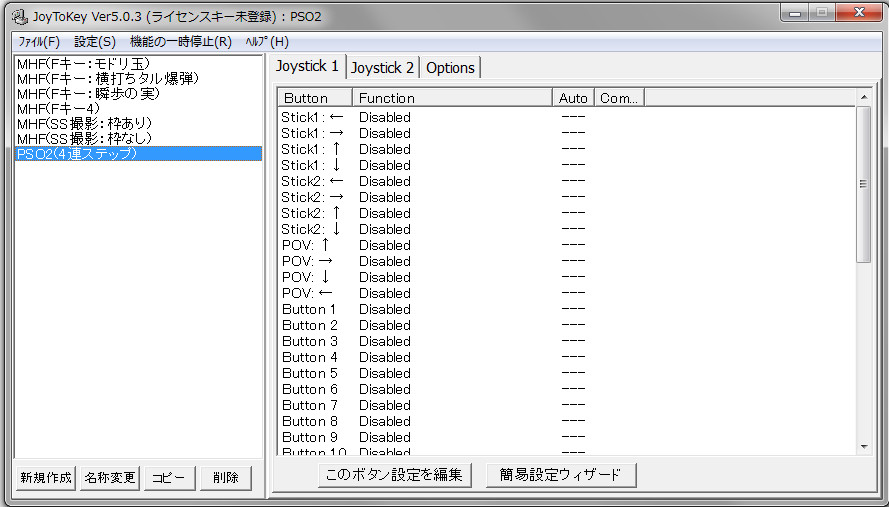This screenshot has height=507, width=889.
Task: Click the Function column header
Action: point(452,98)
